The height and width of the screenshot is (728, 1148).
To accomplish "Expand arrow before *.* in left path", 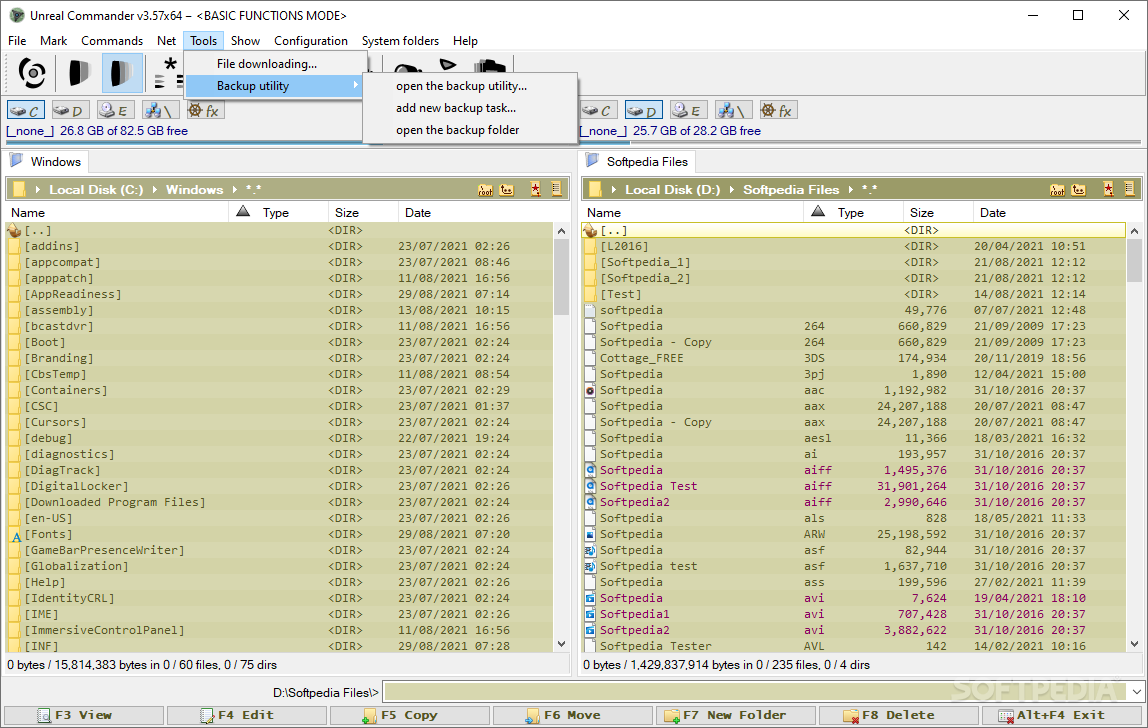I will [x=234, y=190].
